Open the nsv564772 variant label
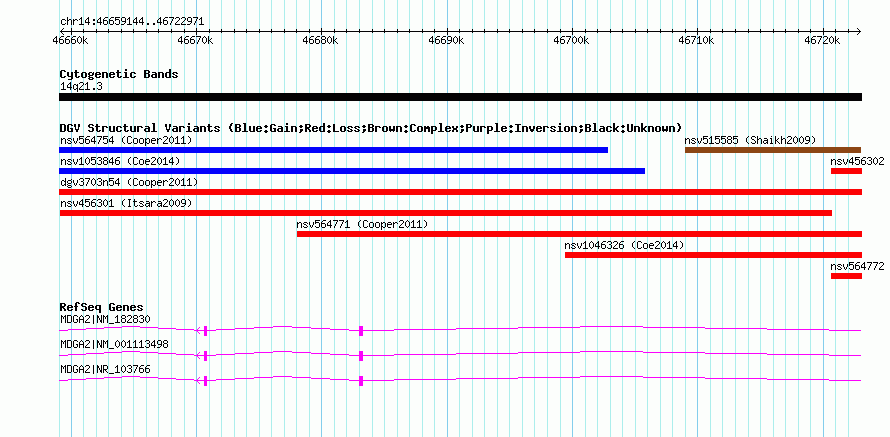 [857, 266]
